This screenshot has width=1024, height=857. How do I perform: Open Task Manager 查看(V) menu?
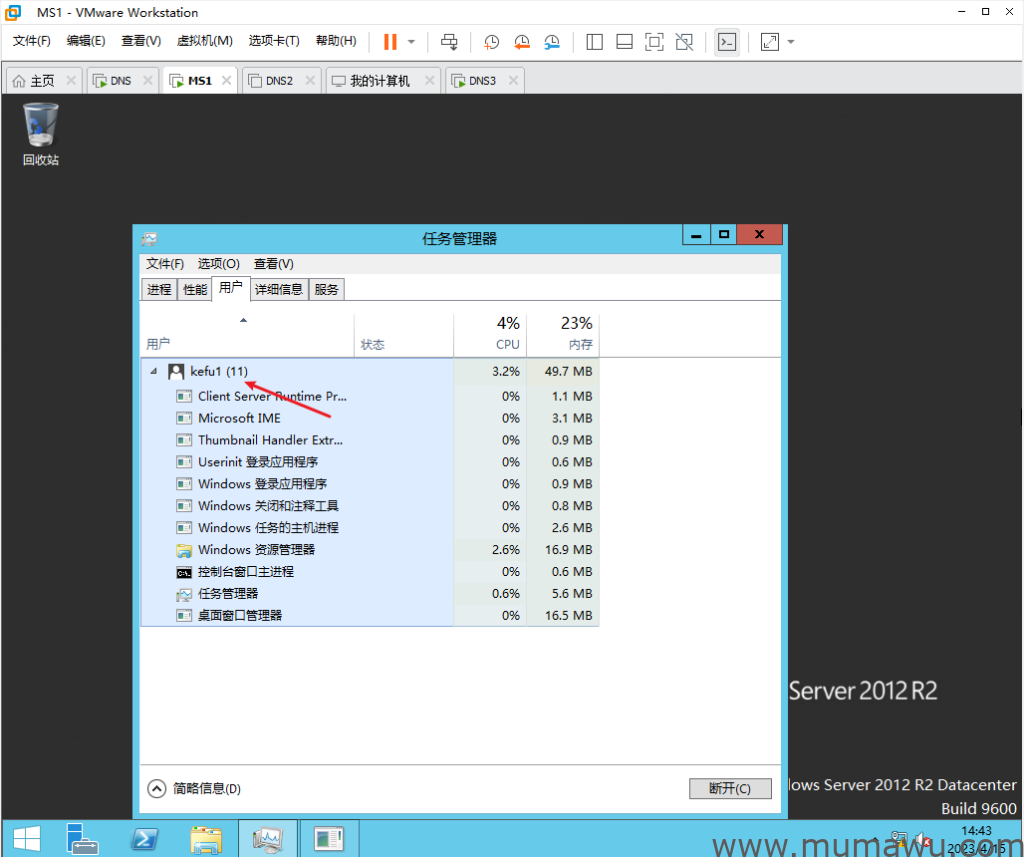pyautogui.click(x=274, y=263)
